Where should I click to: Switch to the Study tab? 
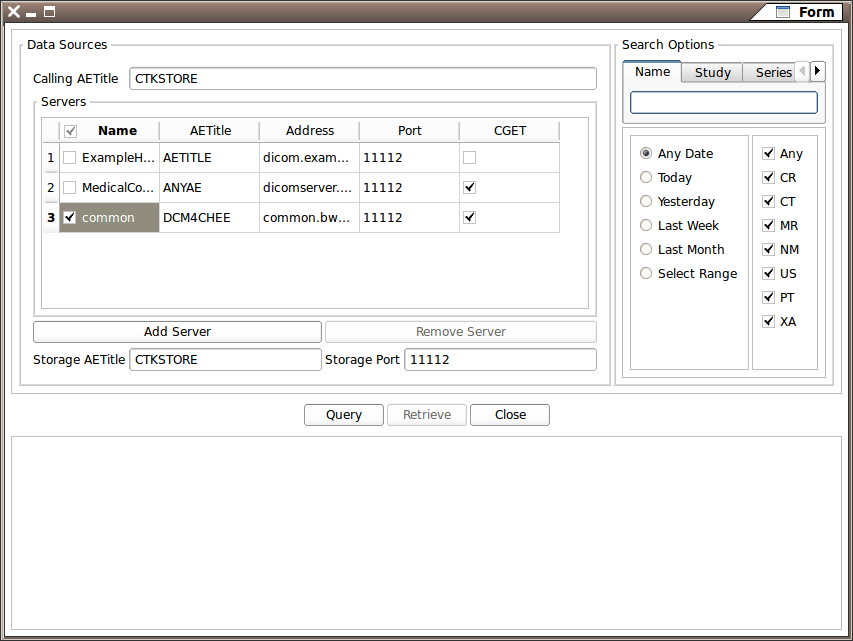pyautogui.click(x=712, y=72)
